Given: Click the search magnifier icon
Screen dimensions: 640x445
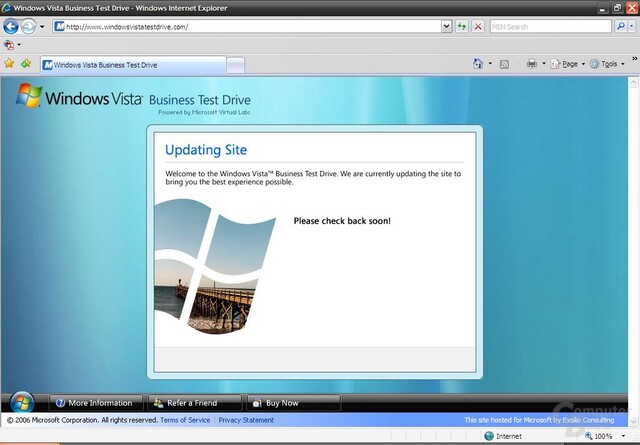Looking at the screenshot, I should 621,27.
